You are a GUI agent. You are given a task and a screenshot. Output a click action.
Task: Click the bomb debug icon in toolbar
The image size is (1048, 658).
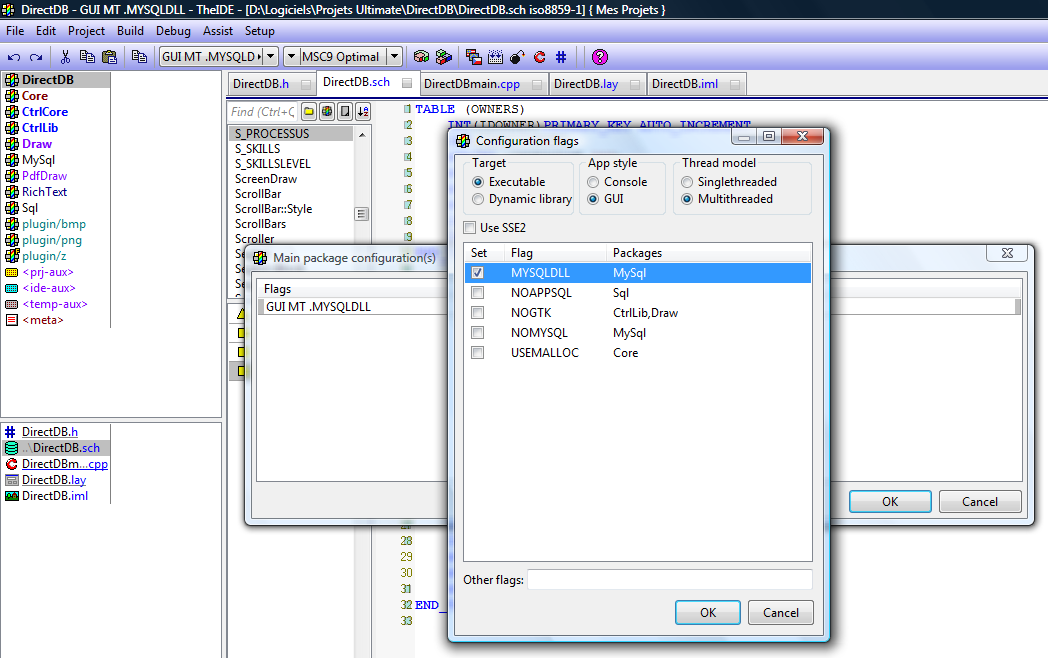point(517,57)
